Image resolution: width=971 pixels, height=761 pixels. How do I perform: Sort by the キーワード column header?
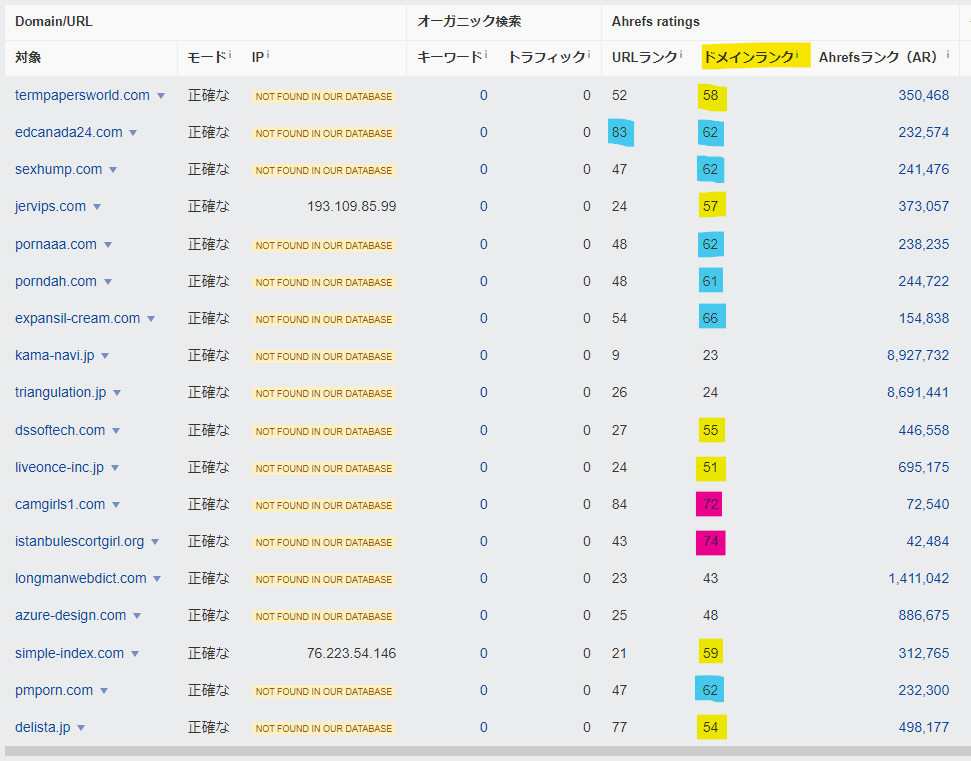click(450, 57)
